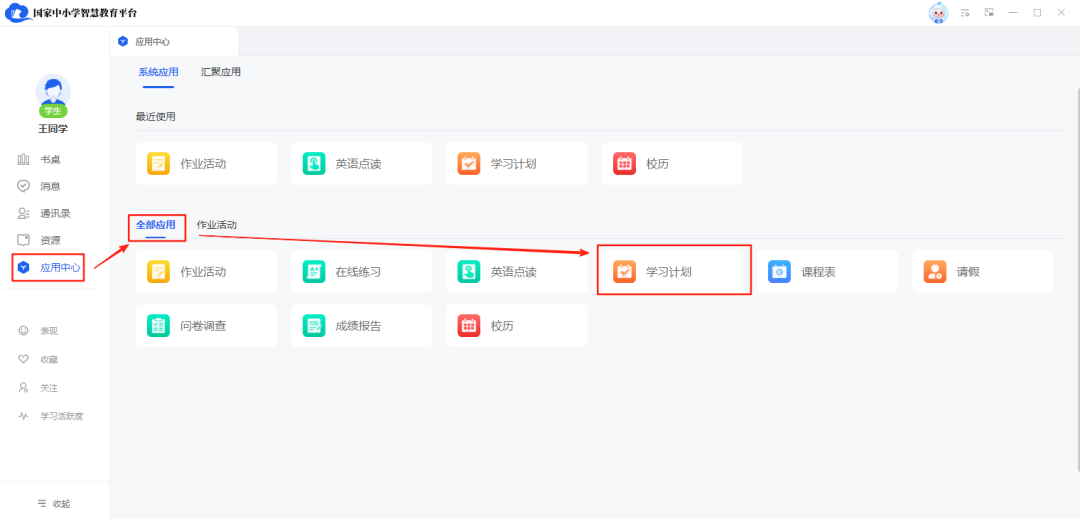
Task: Open 课程表 timetable app
Action: point(827,271)
